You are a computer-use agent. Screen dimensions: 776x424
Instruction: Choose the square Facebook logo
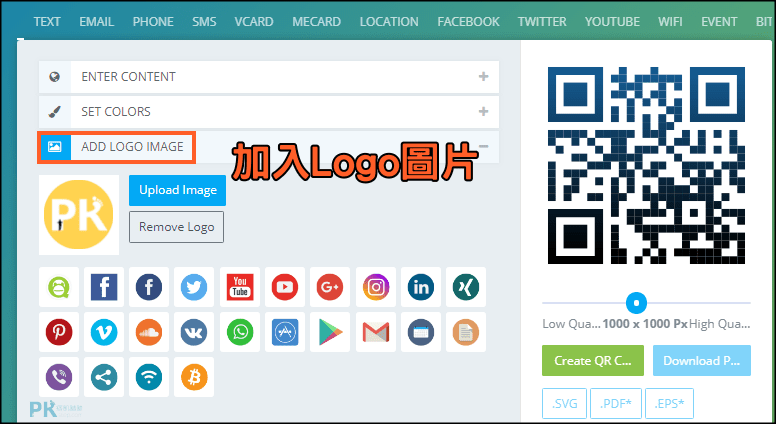click(104, 287)
